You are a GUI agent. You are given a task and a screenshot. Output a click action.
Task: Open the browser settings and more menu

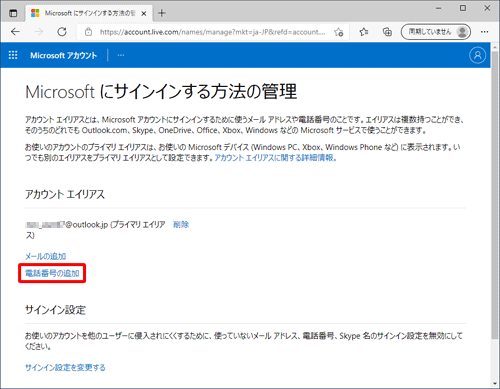pos(485,32)
